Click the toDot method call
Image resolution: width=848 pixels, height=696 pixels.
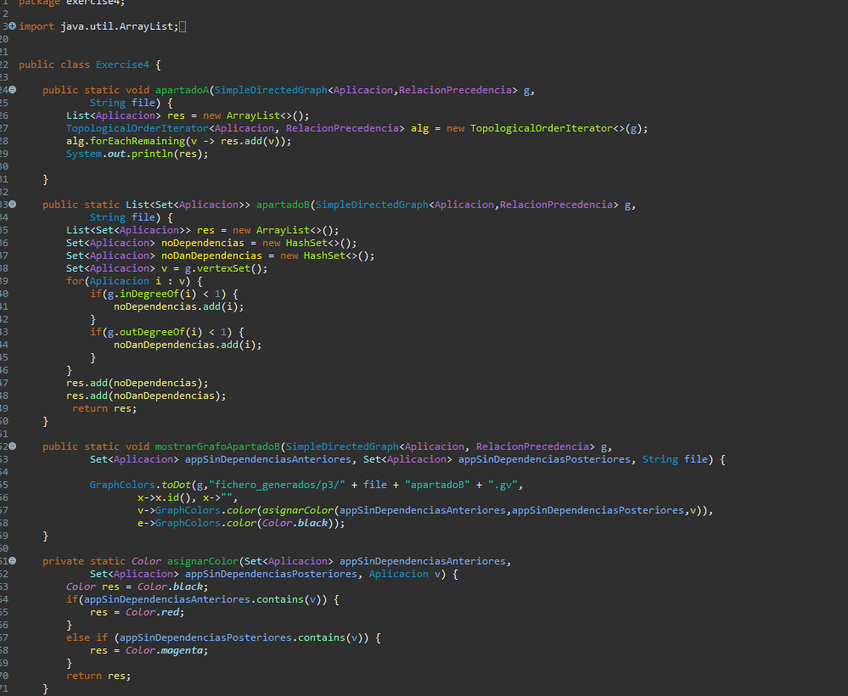162,485
